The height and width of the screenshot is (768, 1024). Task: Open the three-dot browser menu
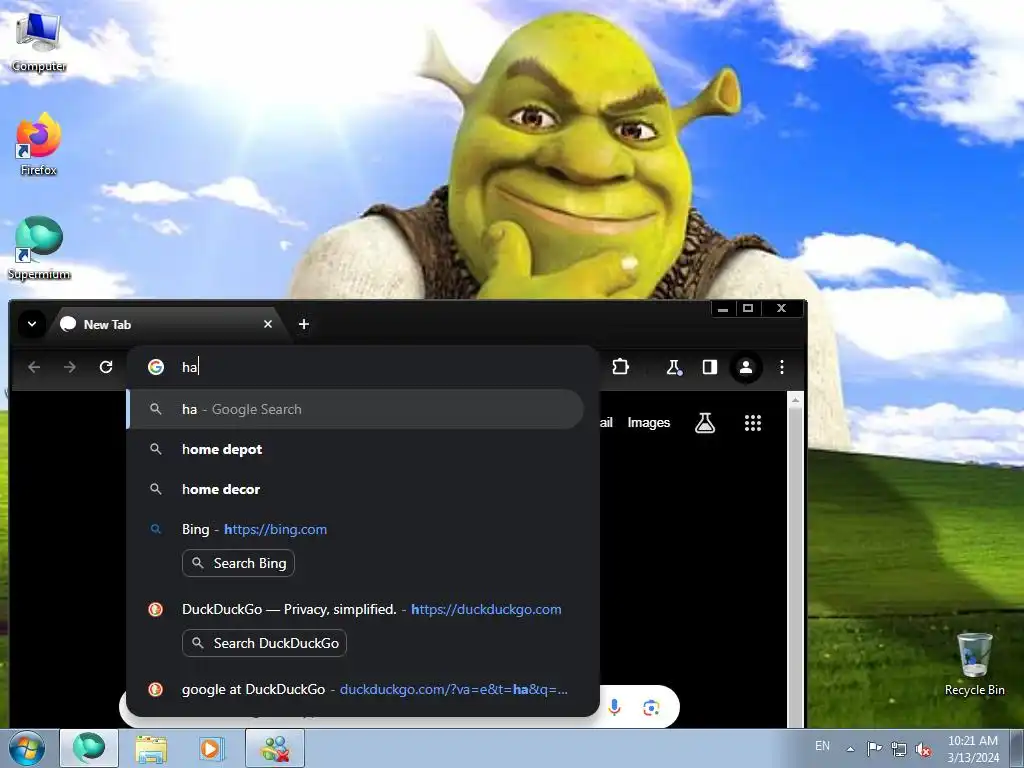pyautogui.click(x=782, y=367)
